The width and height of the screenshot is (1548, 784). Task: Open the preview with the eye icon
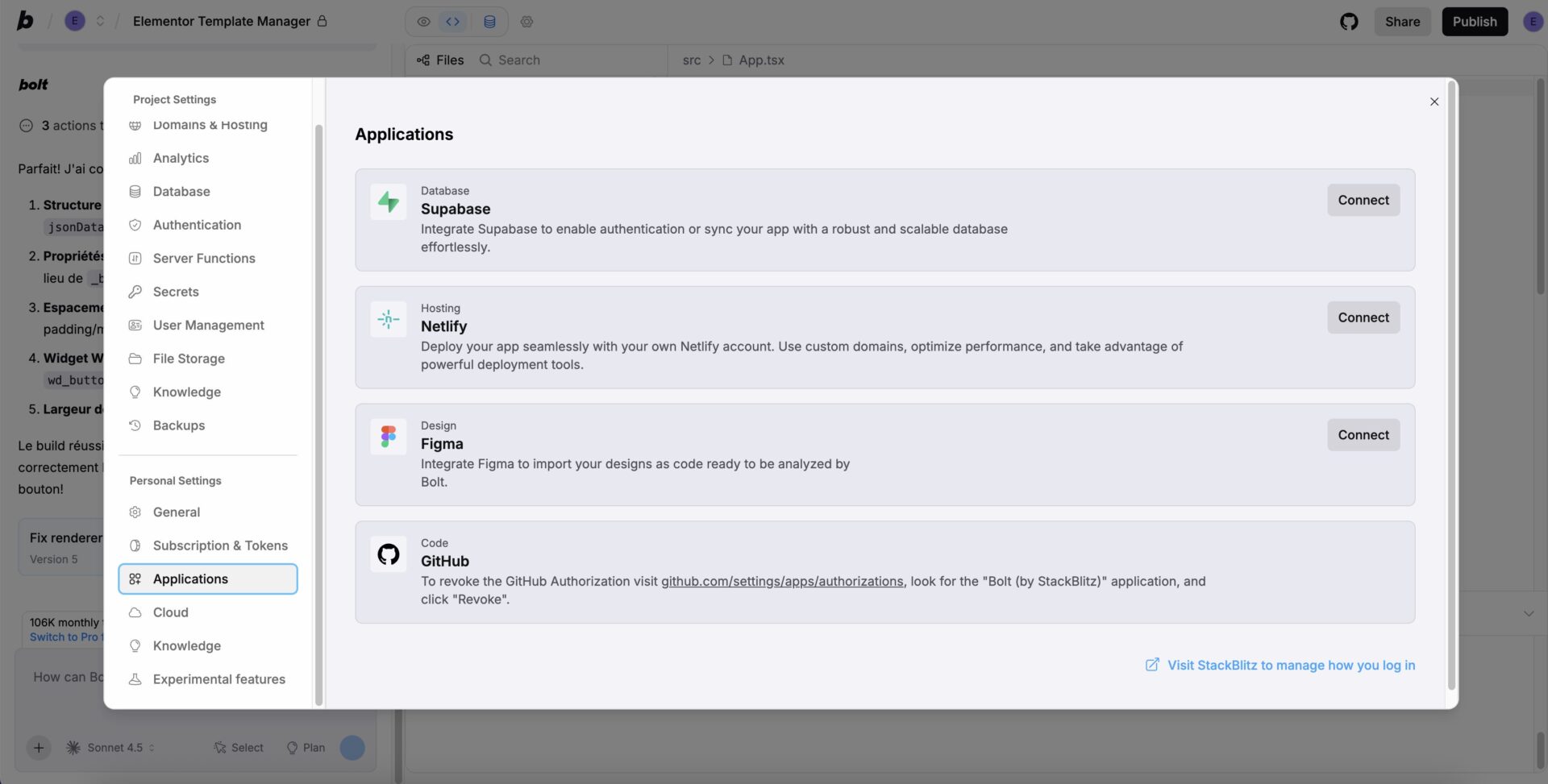[x=423, y=21]
